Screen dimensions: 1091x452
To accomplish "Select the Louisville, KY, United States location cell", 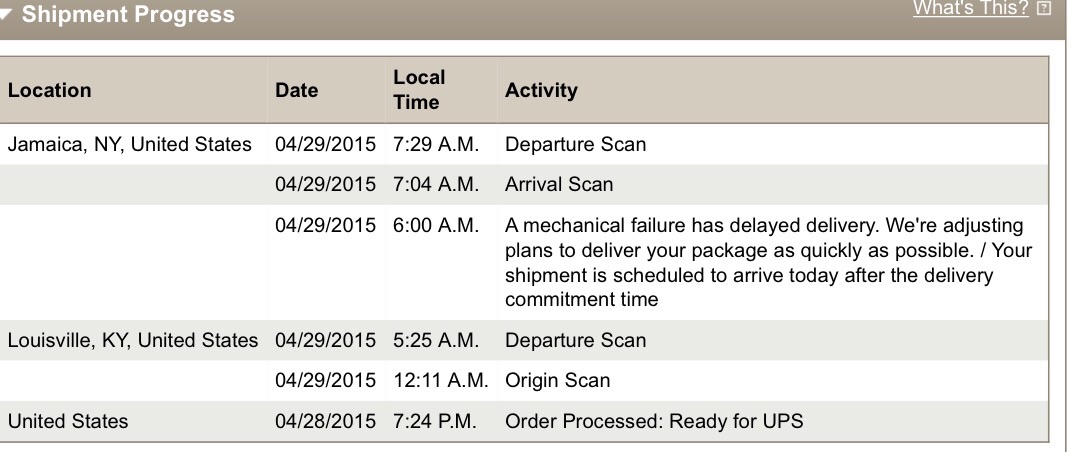I will pyautogui.click(x=133, y=341).
